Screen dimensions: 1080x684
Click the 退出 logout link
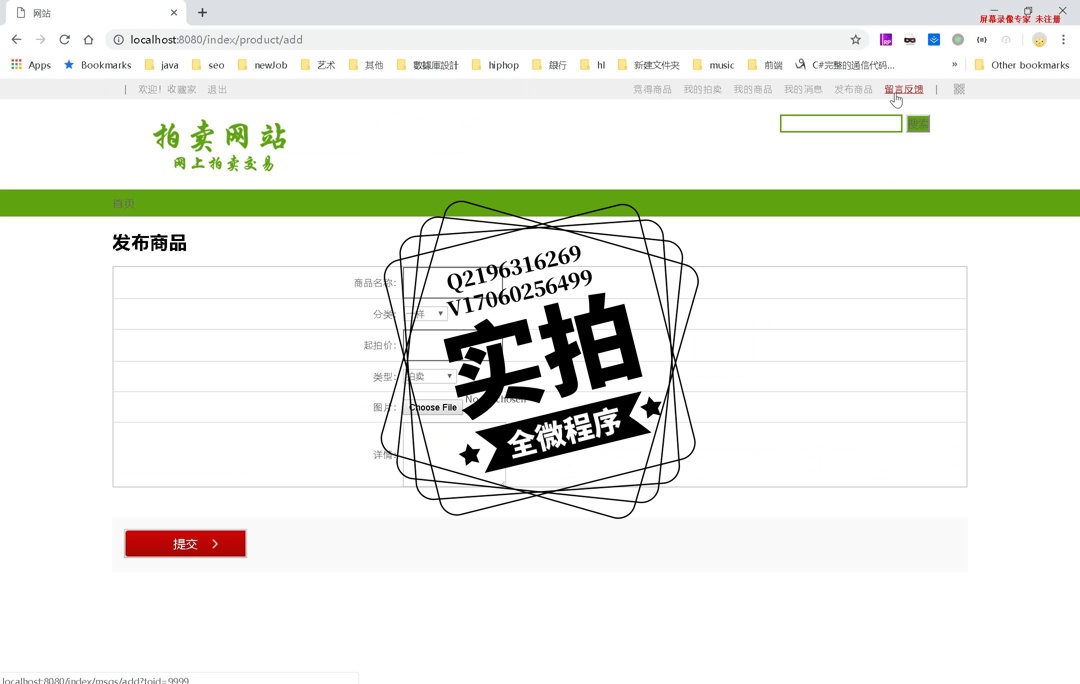217,89
